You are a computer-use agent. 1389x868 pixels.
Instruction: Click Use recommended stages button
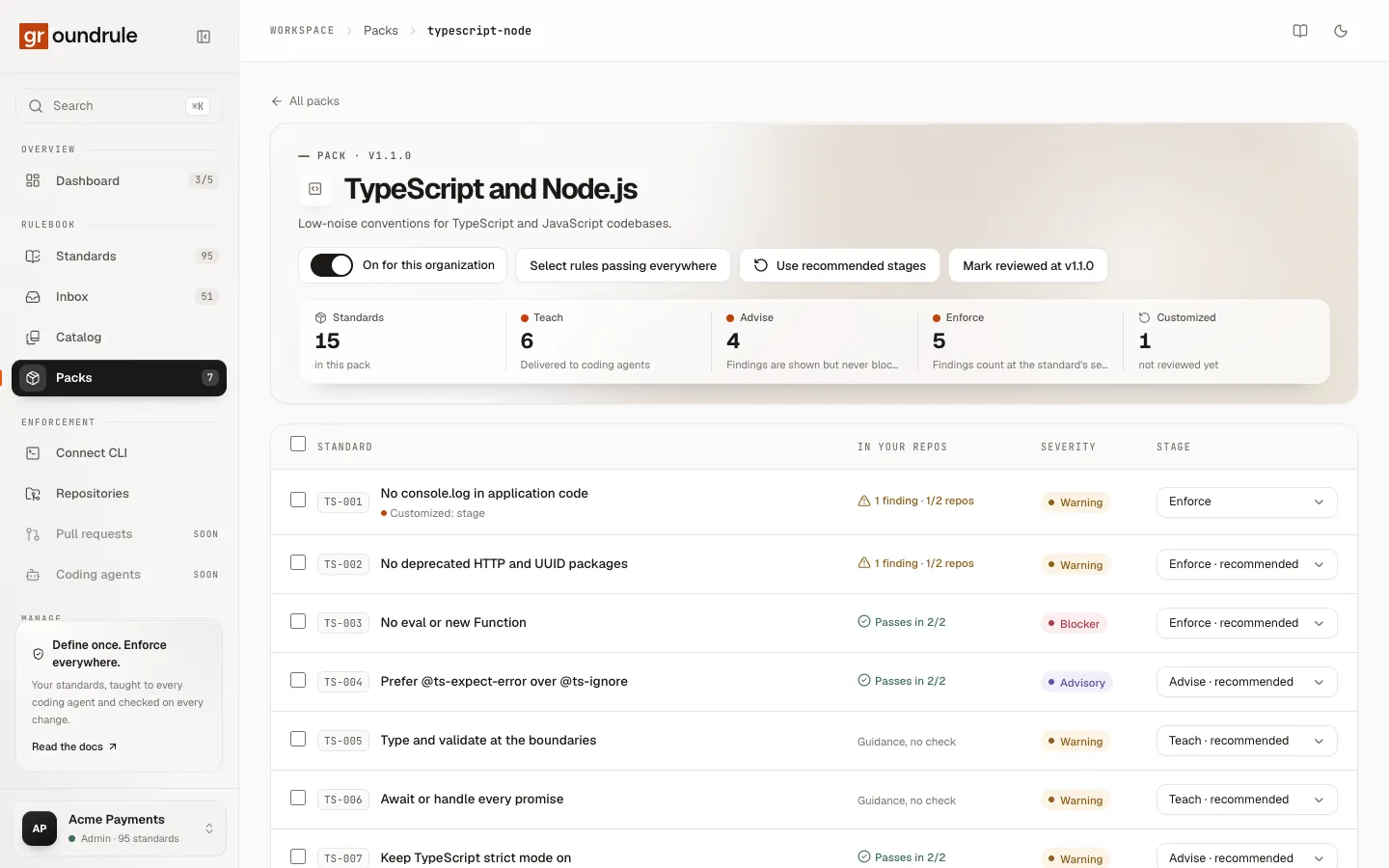(839, 265)
